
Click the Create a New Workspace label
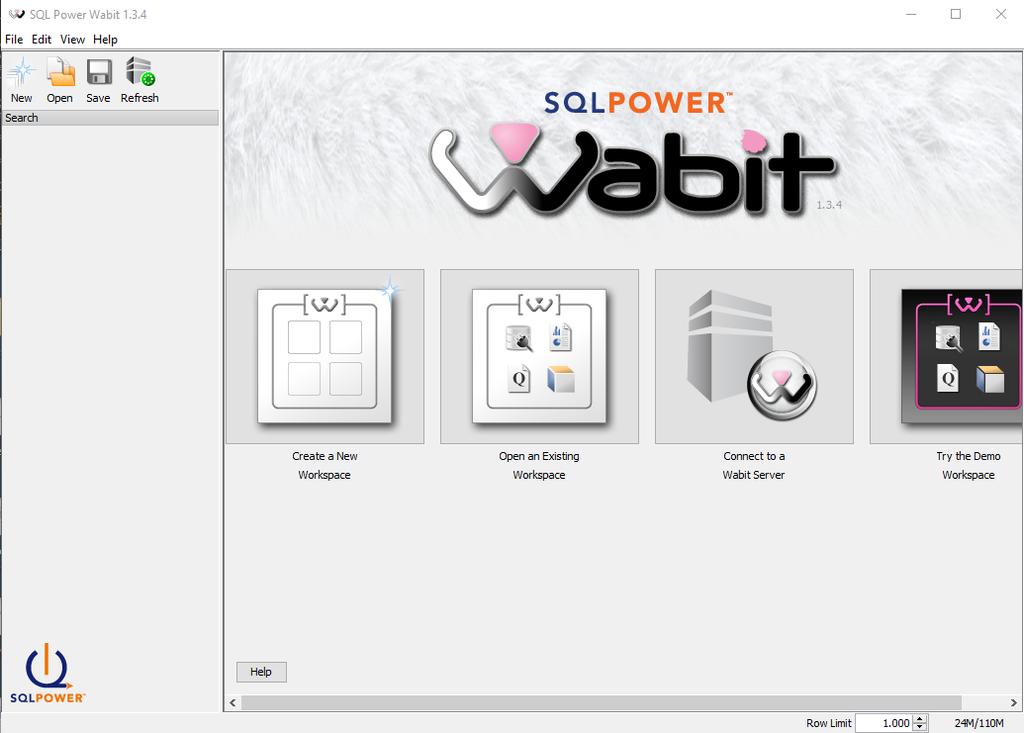click(325, 465)
